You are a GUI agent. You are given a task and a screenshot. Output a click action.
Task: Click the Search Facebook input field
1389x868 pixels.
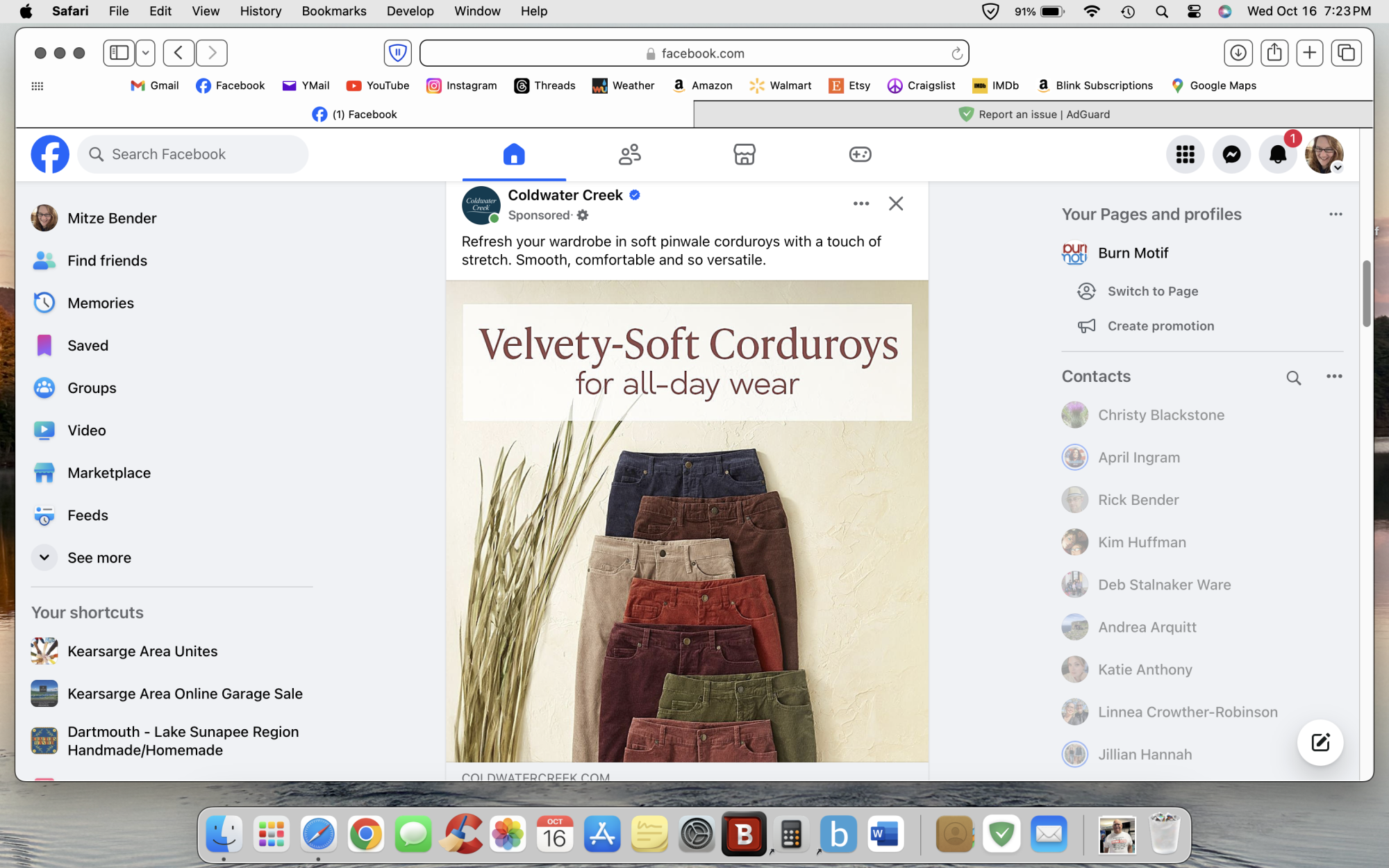point(192,154)
